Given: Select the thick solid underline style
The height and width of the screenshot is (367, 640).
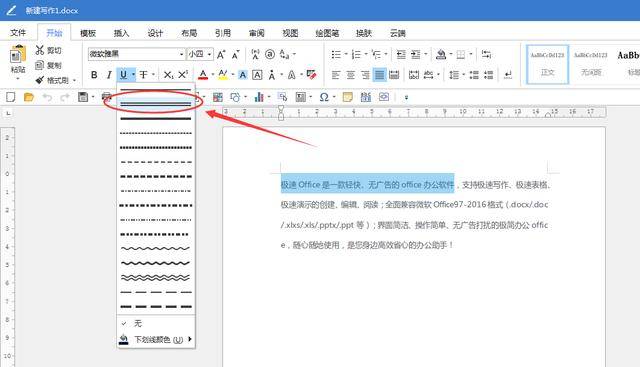Looking at the screenshot, I should click(156, 119).
